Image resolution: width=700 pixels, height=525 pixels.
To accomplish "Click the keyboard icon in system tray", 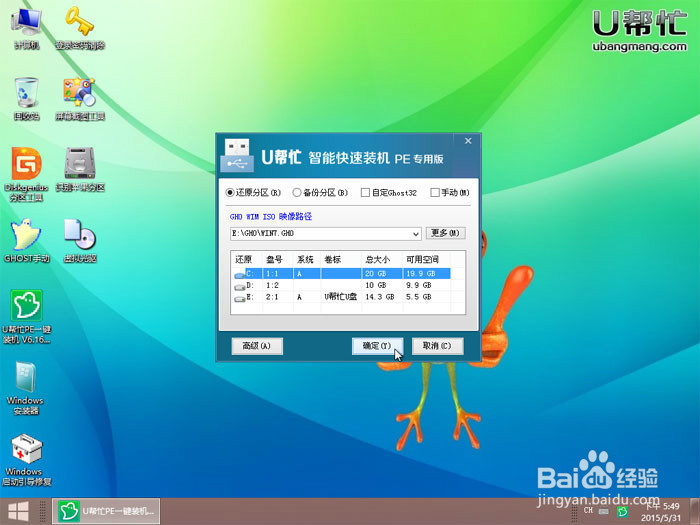I will click(x=604, y=511).
